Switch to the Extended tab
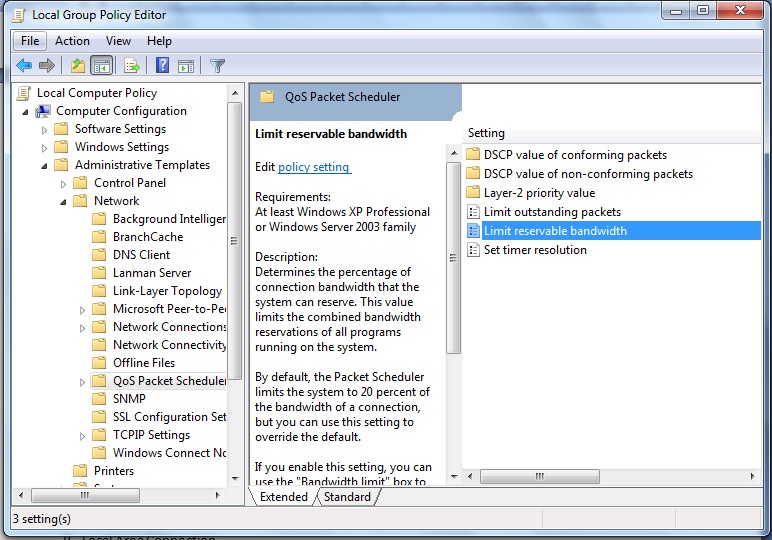 click(284, 497)
